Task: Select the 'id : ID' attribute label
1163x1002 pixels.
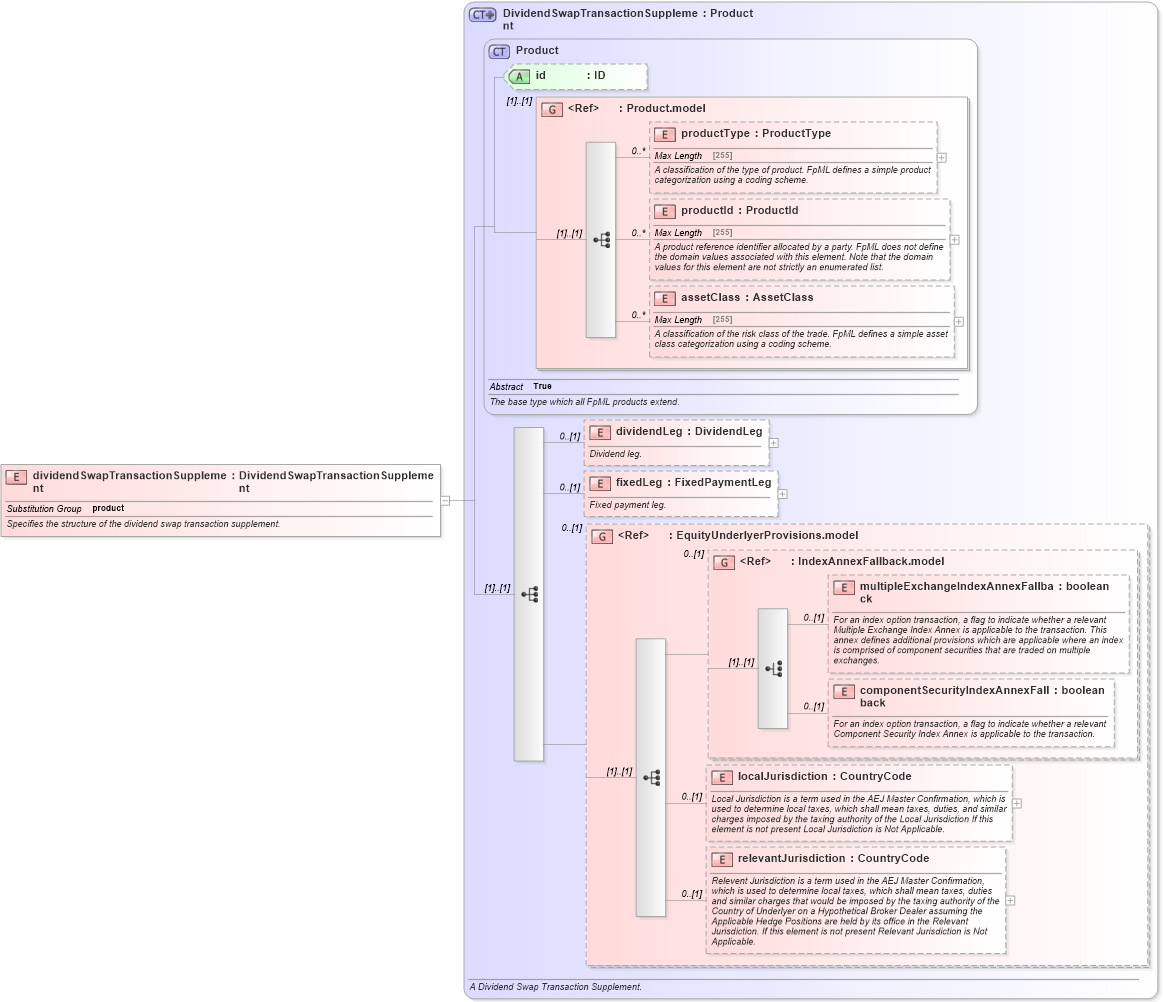Action: point(570,76)
